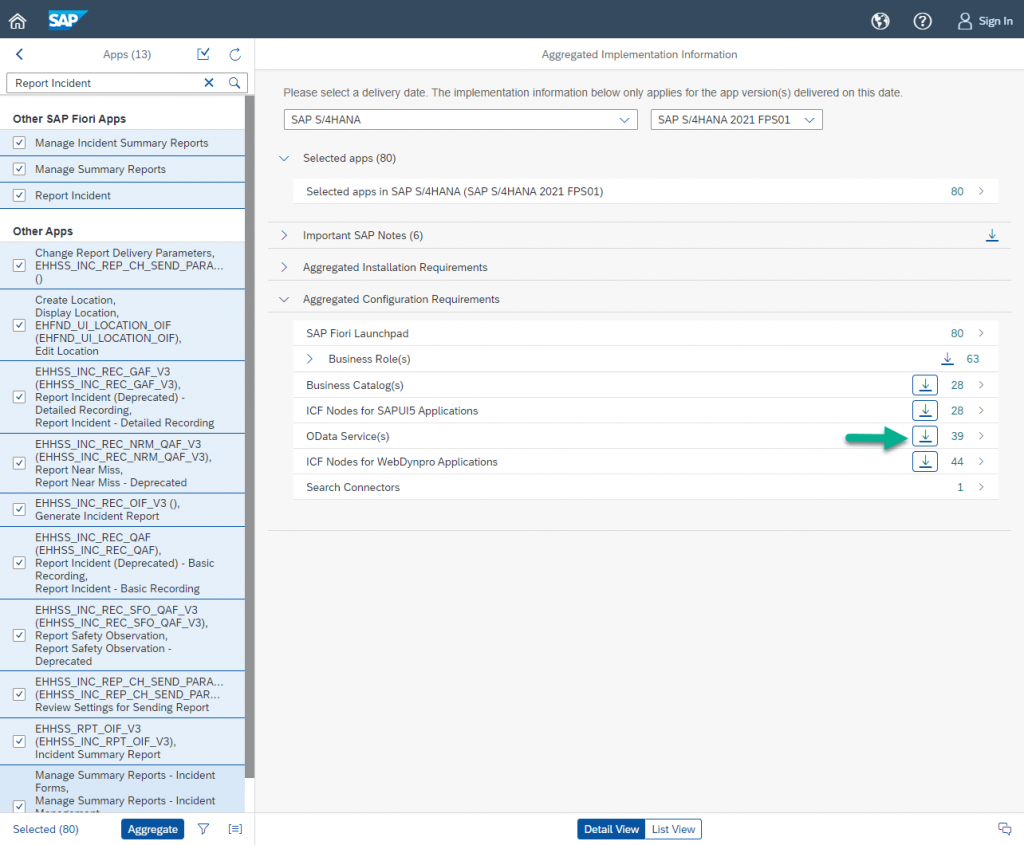Click the select-all checklist icon
Viewport: 1024px width, 845px height.
(x=203, y=54)
